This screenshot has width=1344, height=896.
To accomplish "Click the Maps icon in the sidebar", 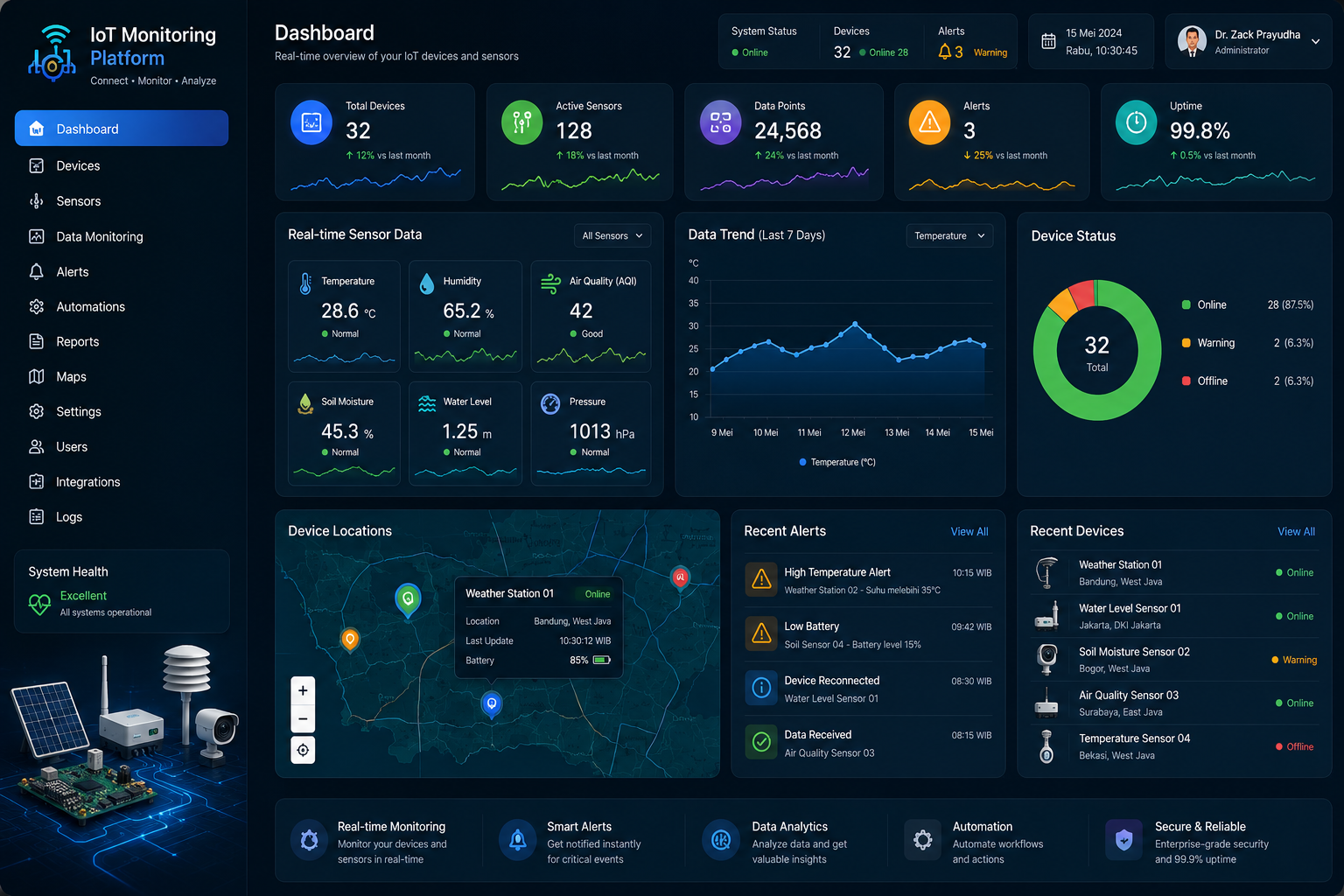I will tap(36, 376).
